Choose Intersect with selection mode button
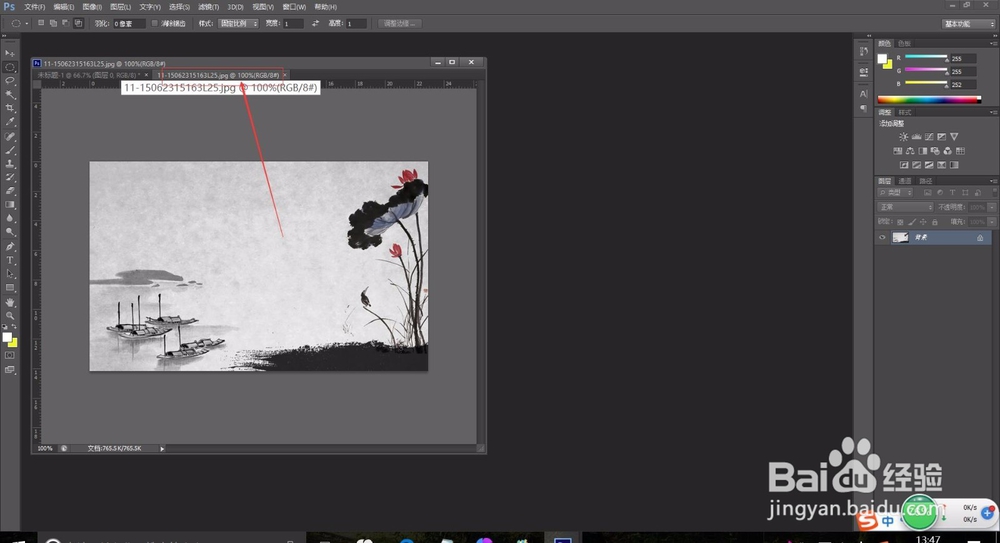The height and width of the screenshot is (543, 1000). (x=78, y=23)
